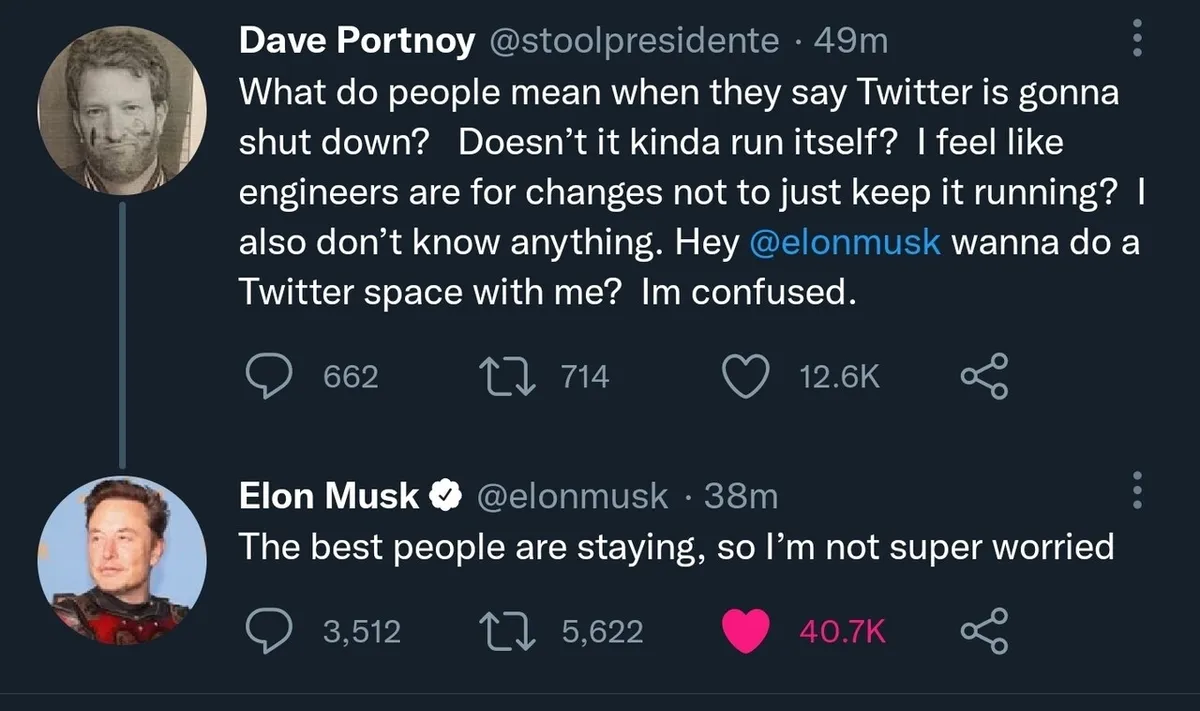Like Dave Portnoy's tweet with the heart

coord(743,376)
